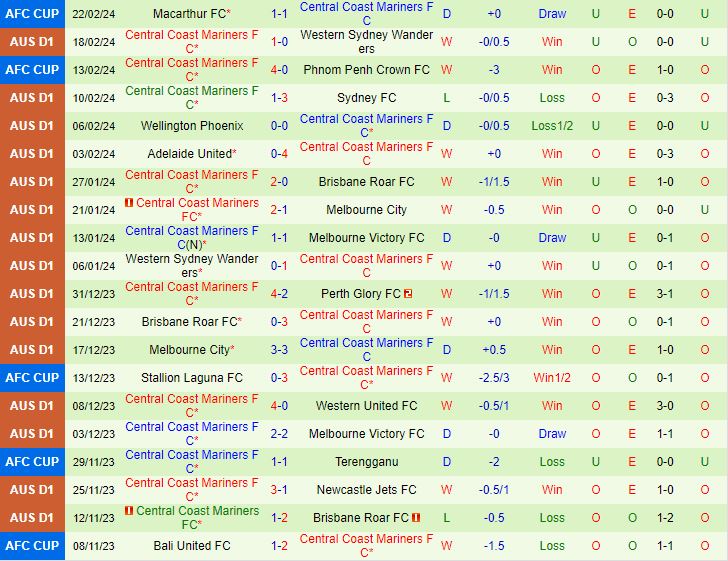Click the 1-2 score at Bali United FC
The height and width of the screenshot is (561, 728).
click(x=279, y=546)
